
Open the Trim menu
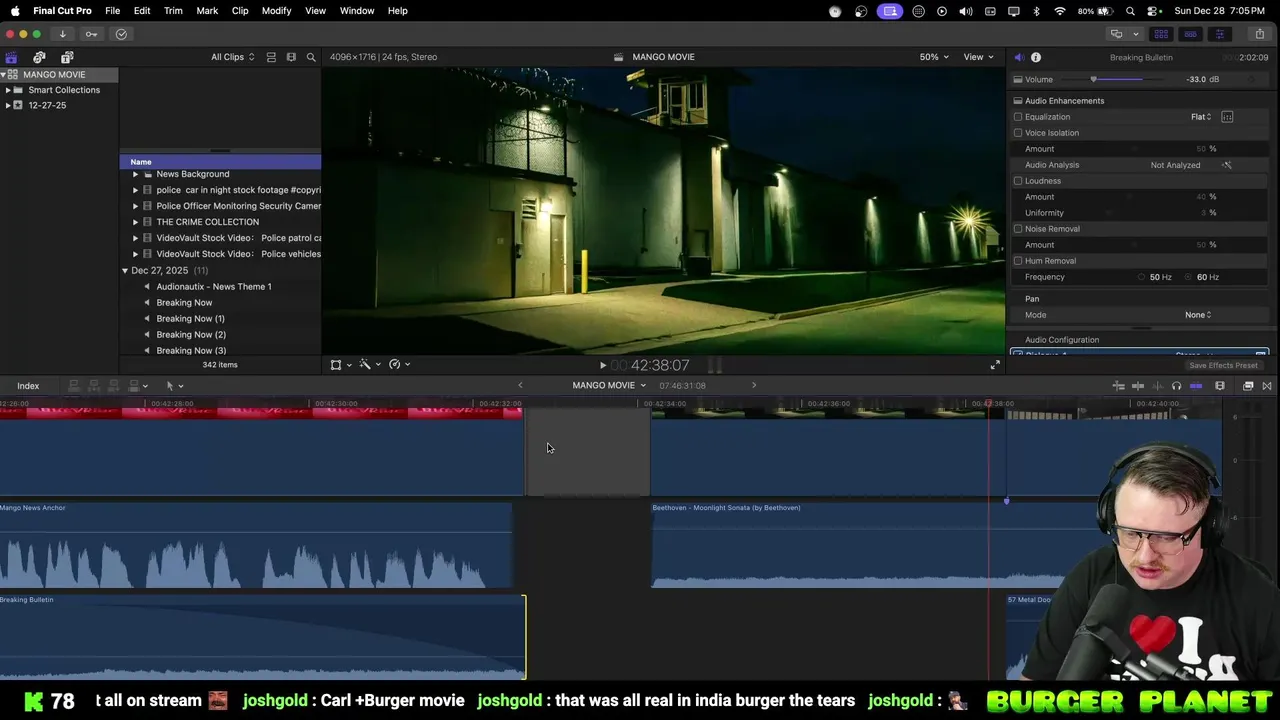point(173,11)
